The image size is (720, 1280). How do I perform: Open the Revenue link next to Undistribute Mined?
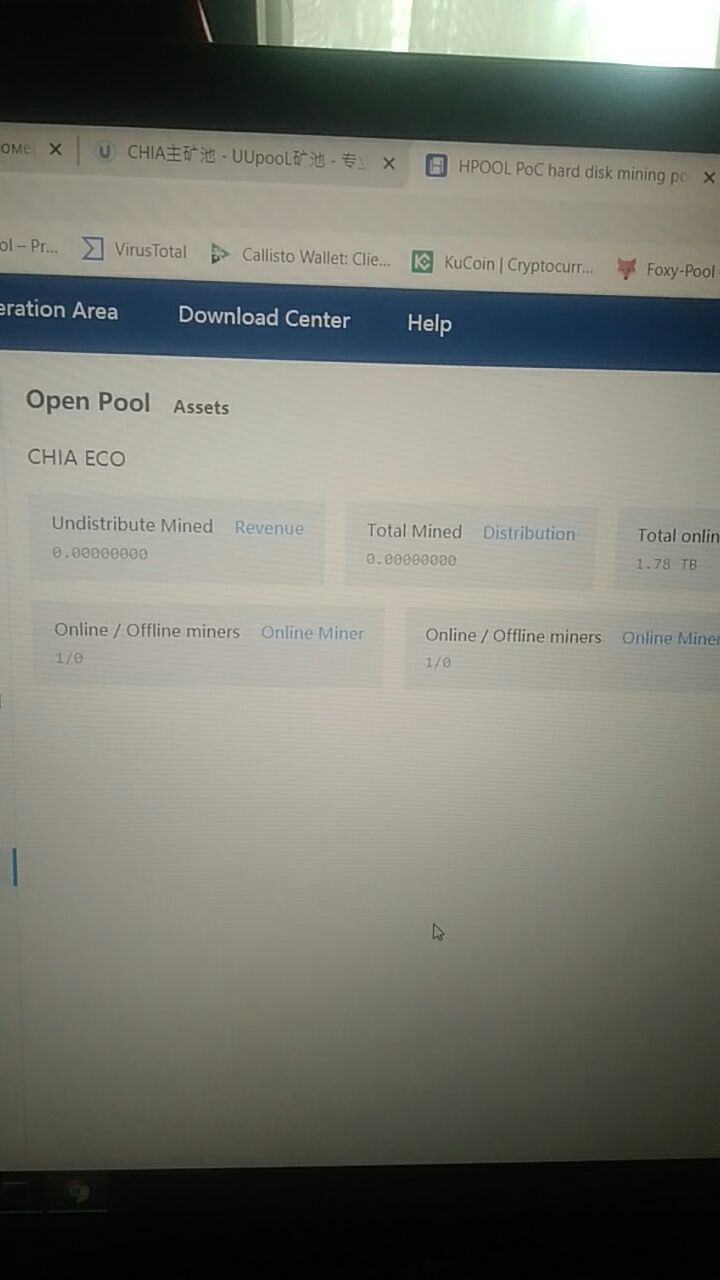point(269,528)
